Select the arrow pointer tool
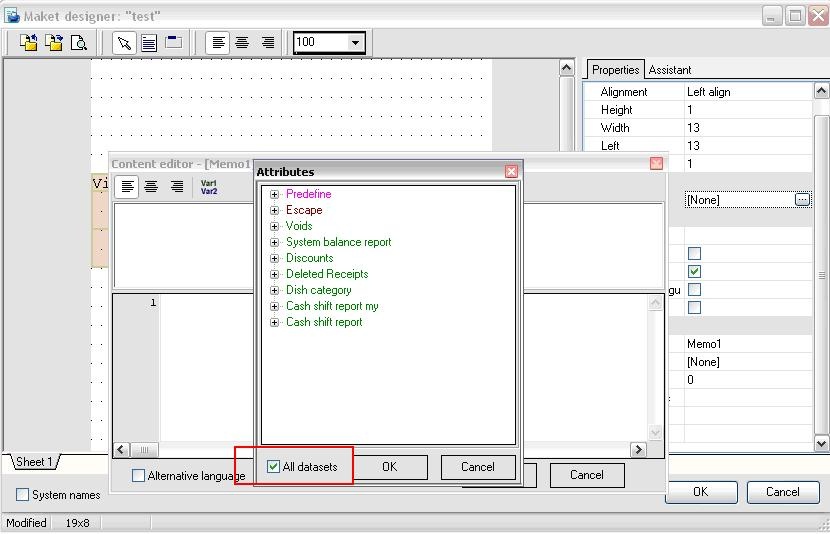Image resolution: width=830 pixels, height=534 pixels. click(123, 42)
